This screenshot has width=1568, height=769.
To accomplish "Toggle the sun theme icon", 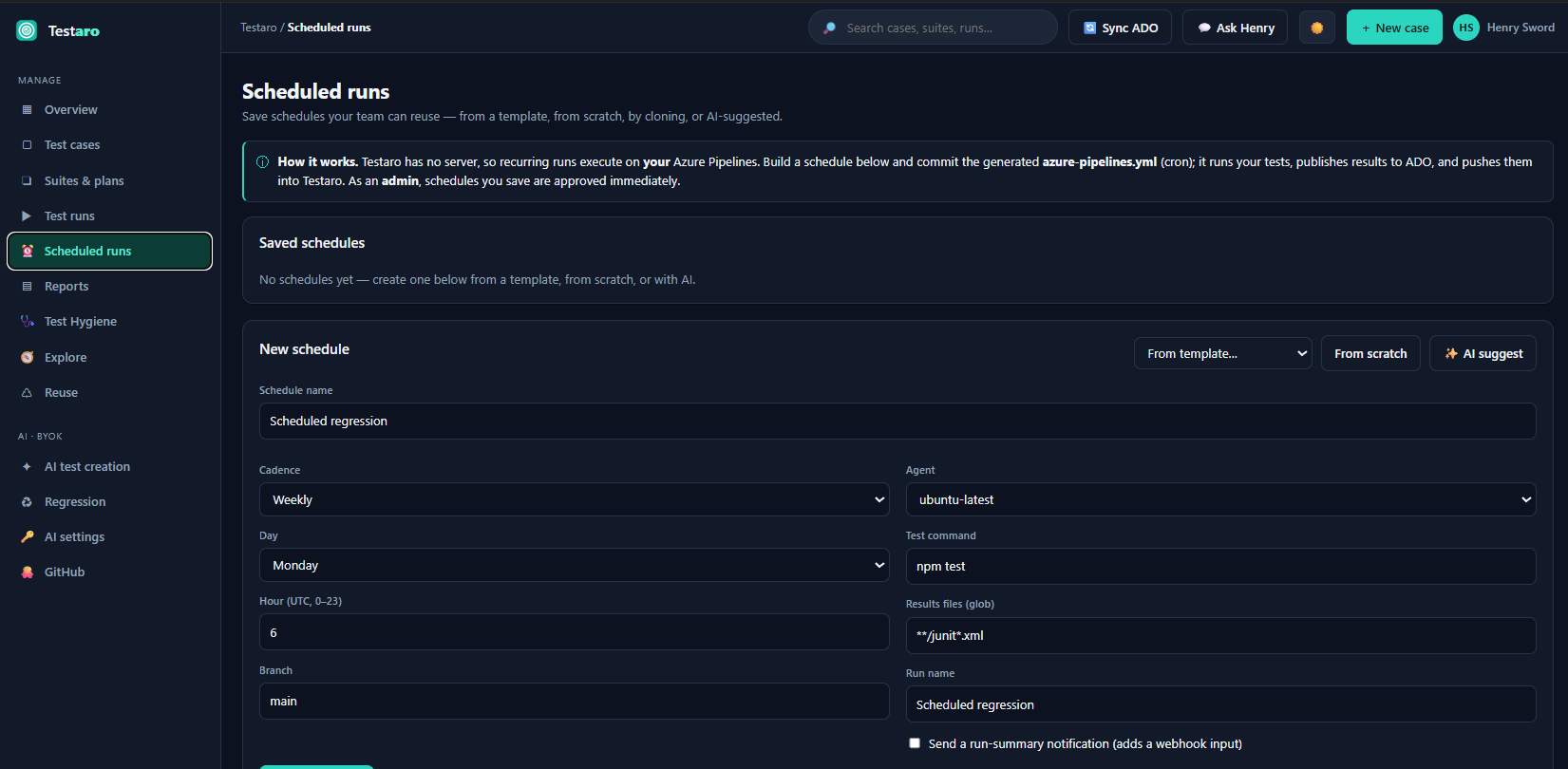I will (x=1316, y=28).
